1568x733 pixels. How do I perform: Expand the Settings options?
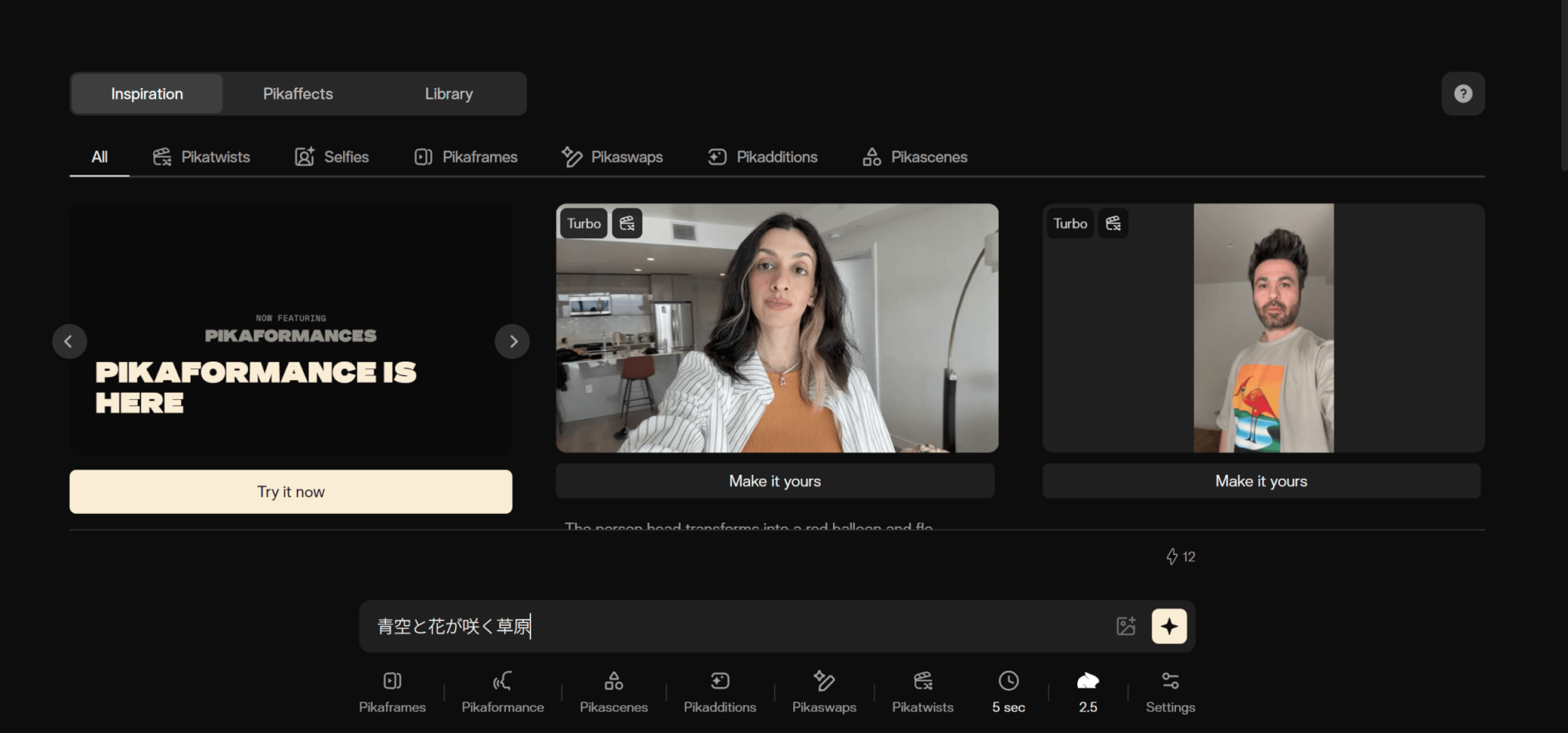click(x=1170, y=692)
